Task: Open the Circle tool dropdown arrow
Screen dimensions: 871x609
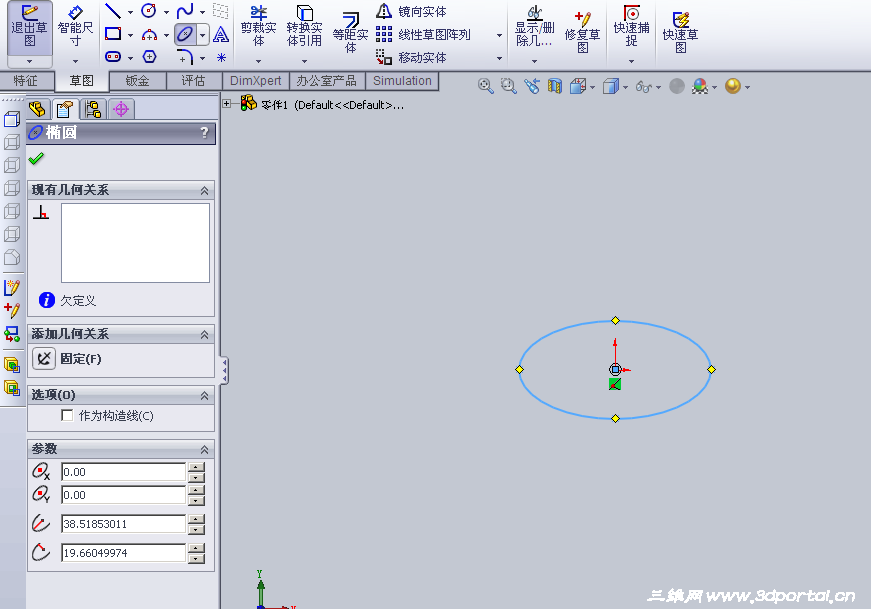Action: (x=166, y=12)
